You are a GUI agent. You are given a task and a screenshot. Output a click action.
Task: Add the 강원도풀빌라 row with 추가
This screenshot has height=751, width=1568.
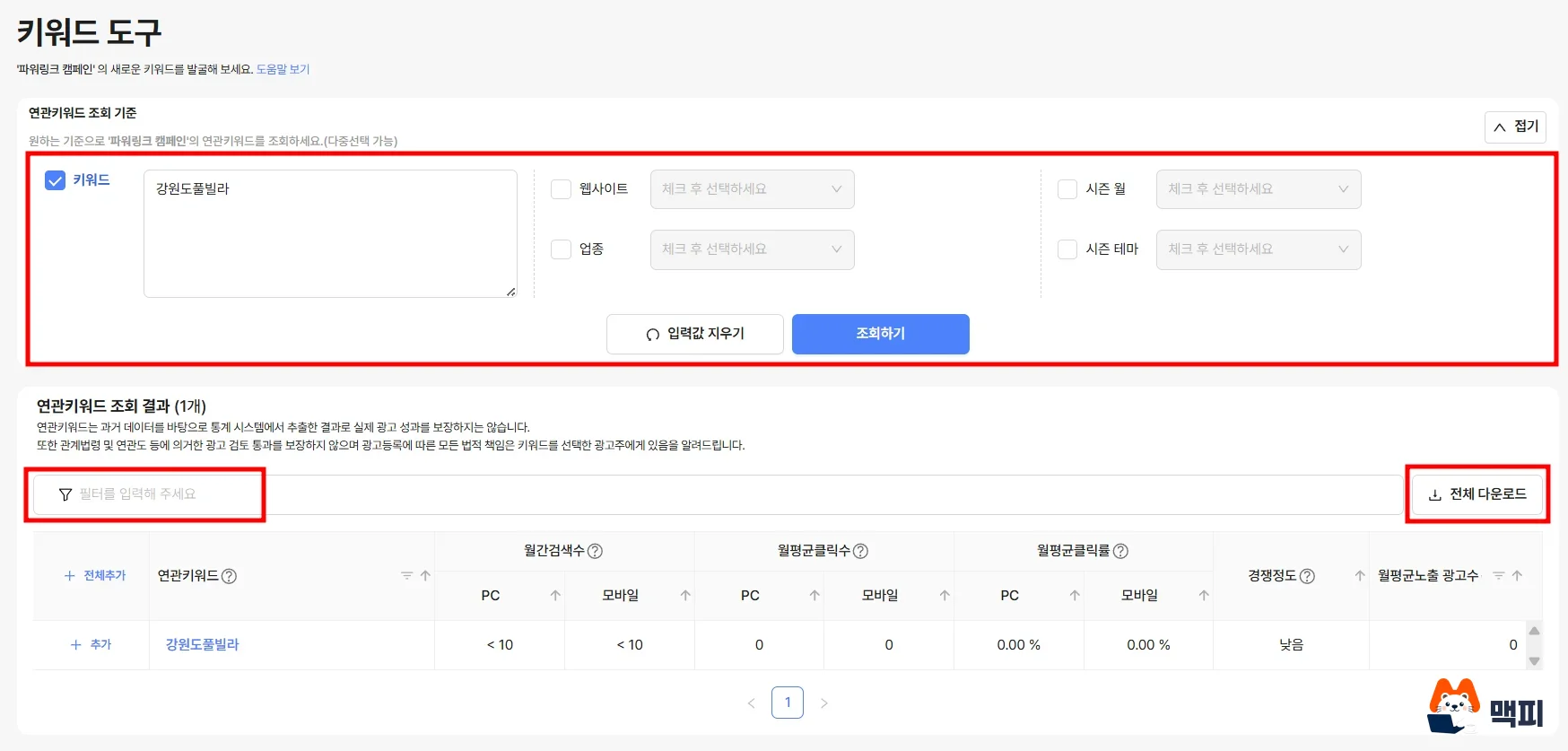tap(91, 645)
